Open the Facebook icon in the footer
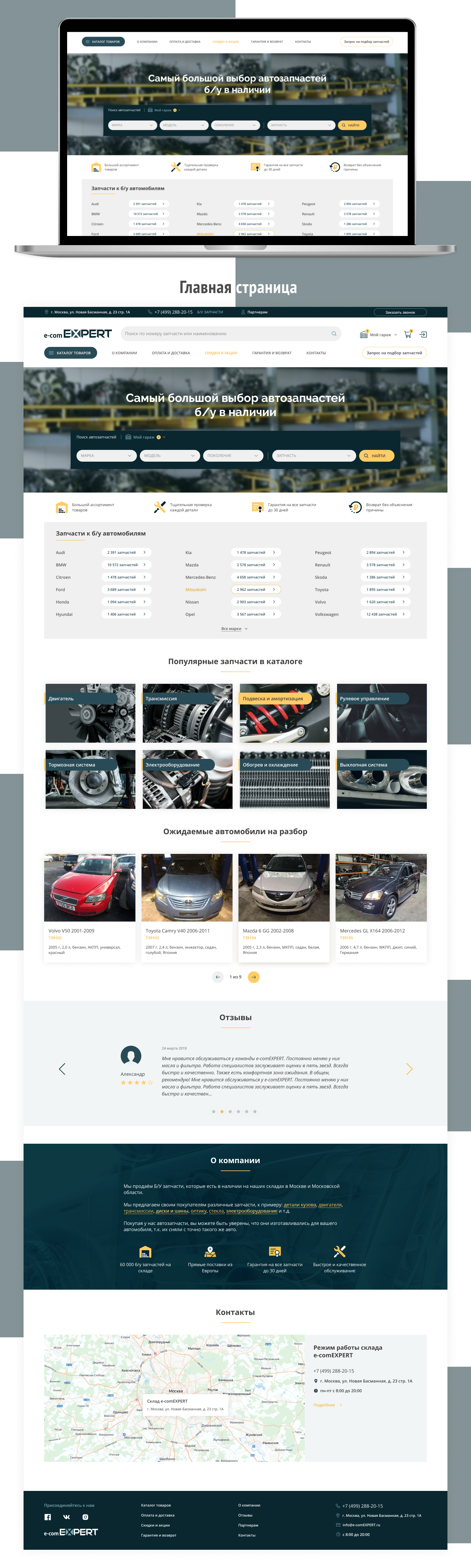 point(47,1517)
